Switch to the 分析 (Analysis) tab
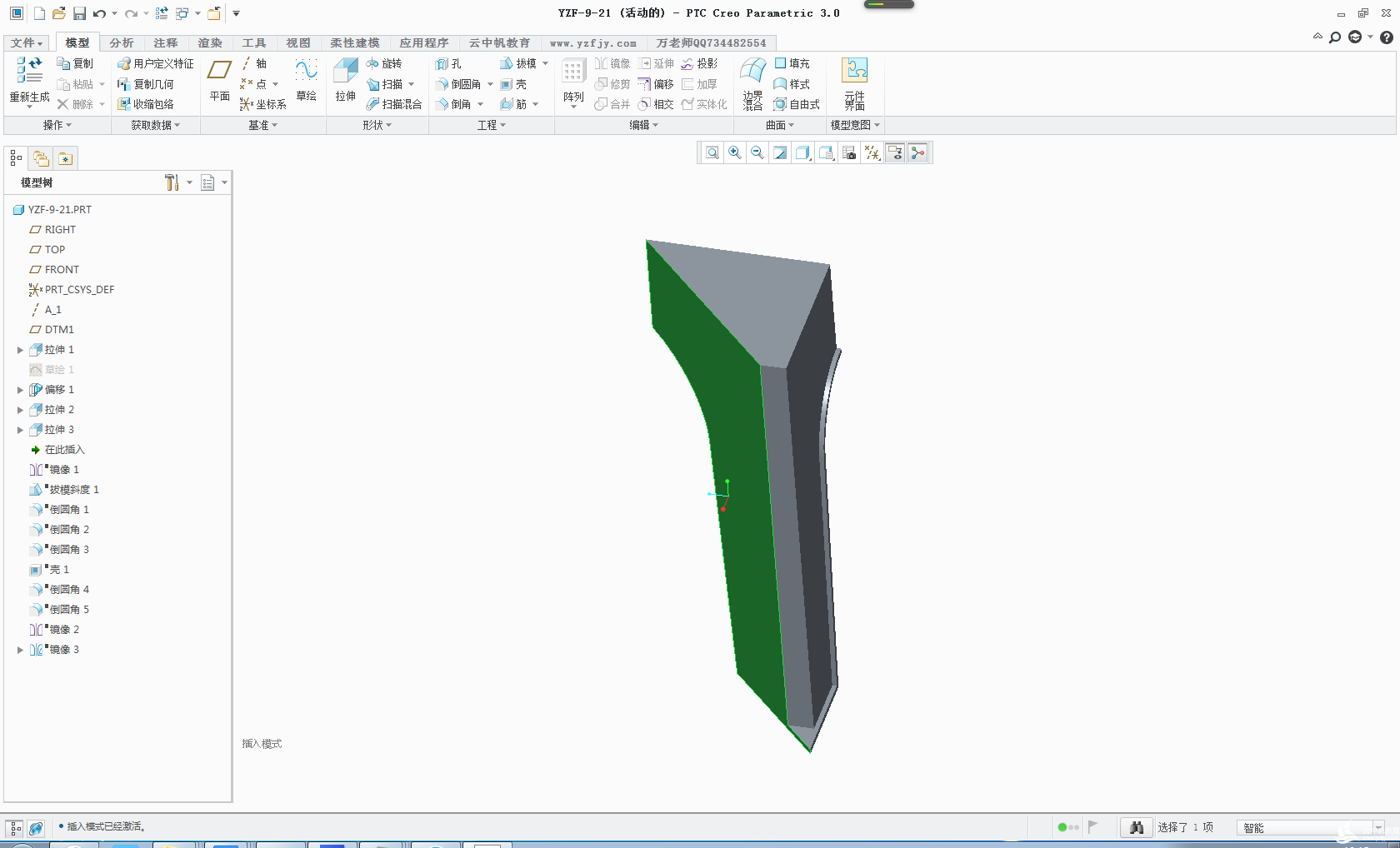 121,42
